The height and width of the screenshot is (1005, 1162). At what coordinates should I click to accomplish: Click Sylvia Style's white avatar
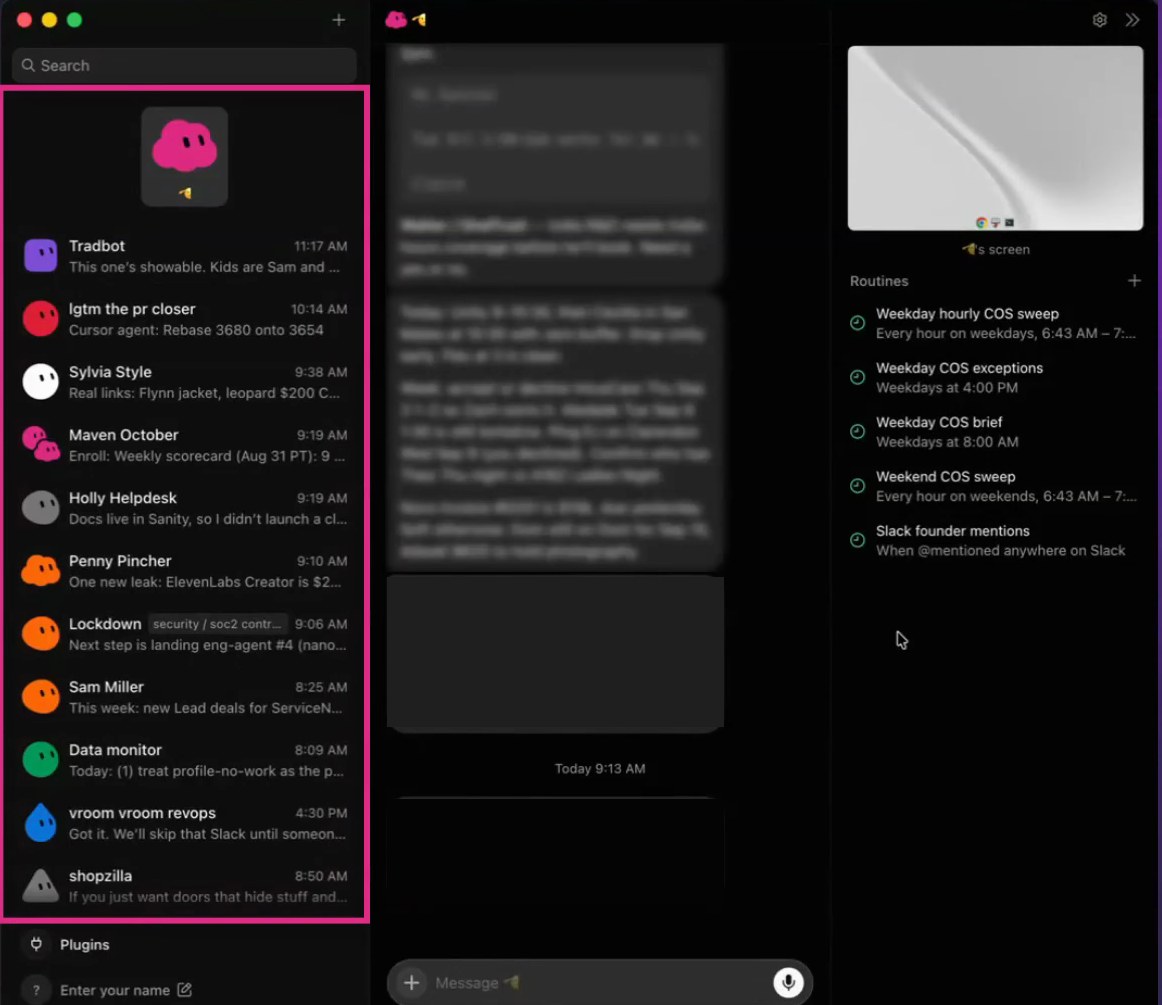pos(41,382)
